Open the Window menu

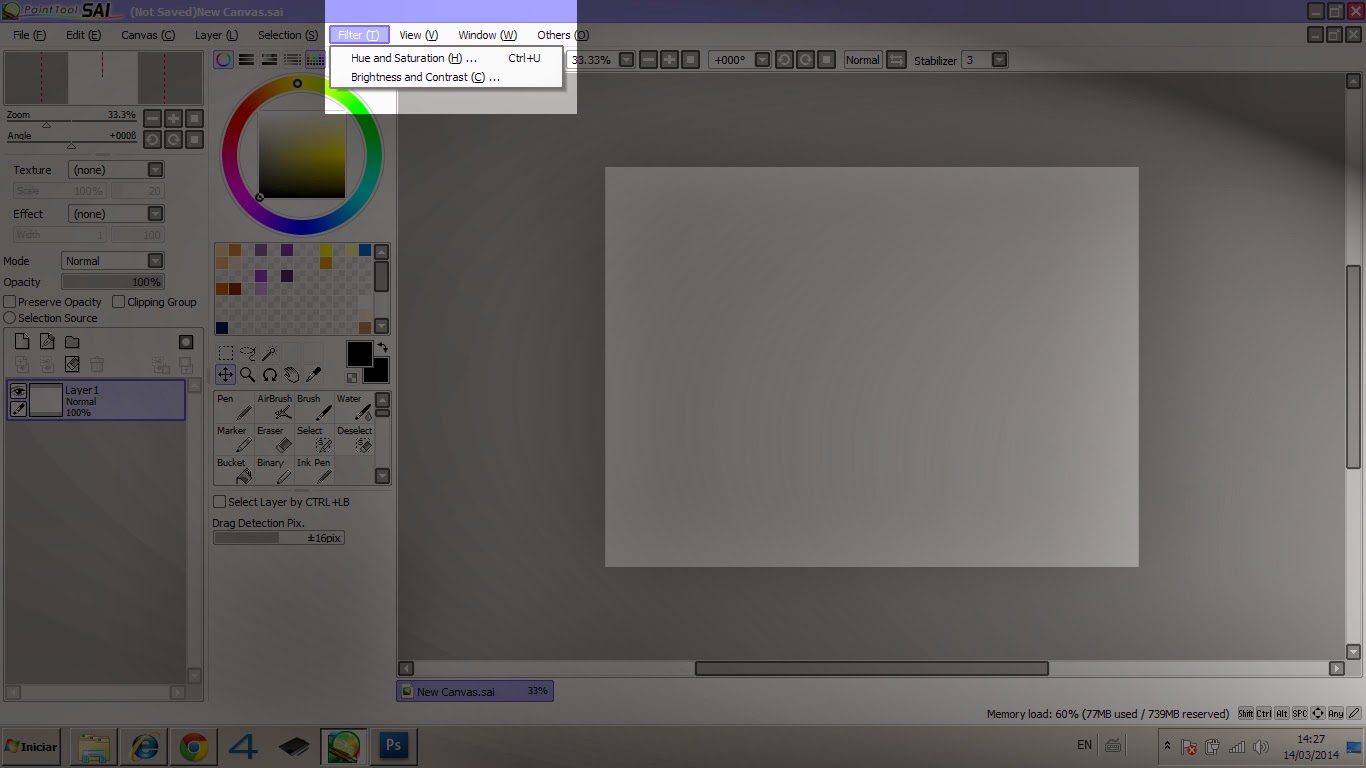488,35
